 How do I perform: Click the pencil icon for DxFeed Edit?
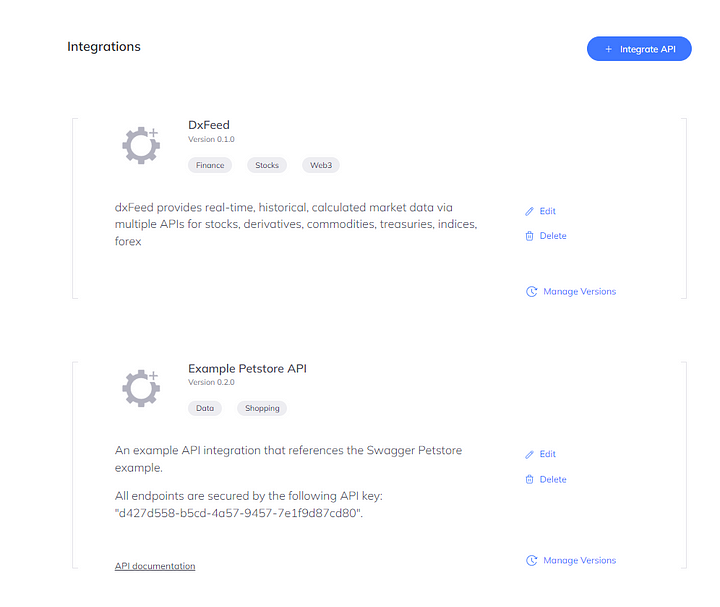coord(530,212)
